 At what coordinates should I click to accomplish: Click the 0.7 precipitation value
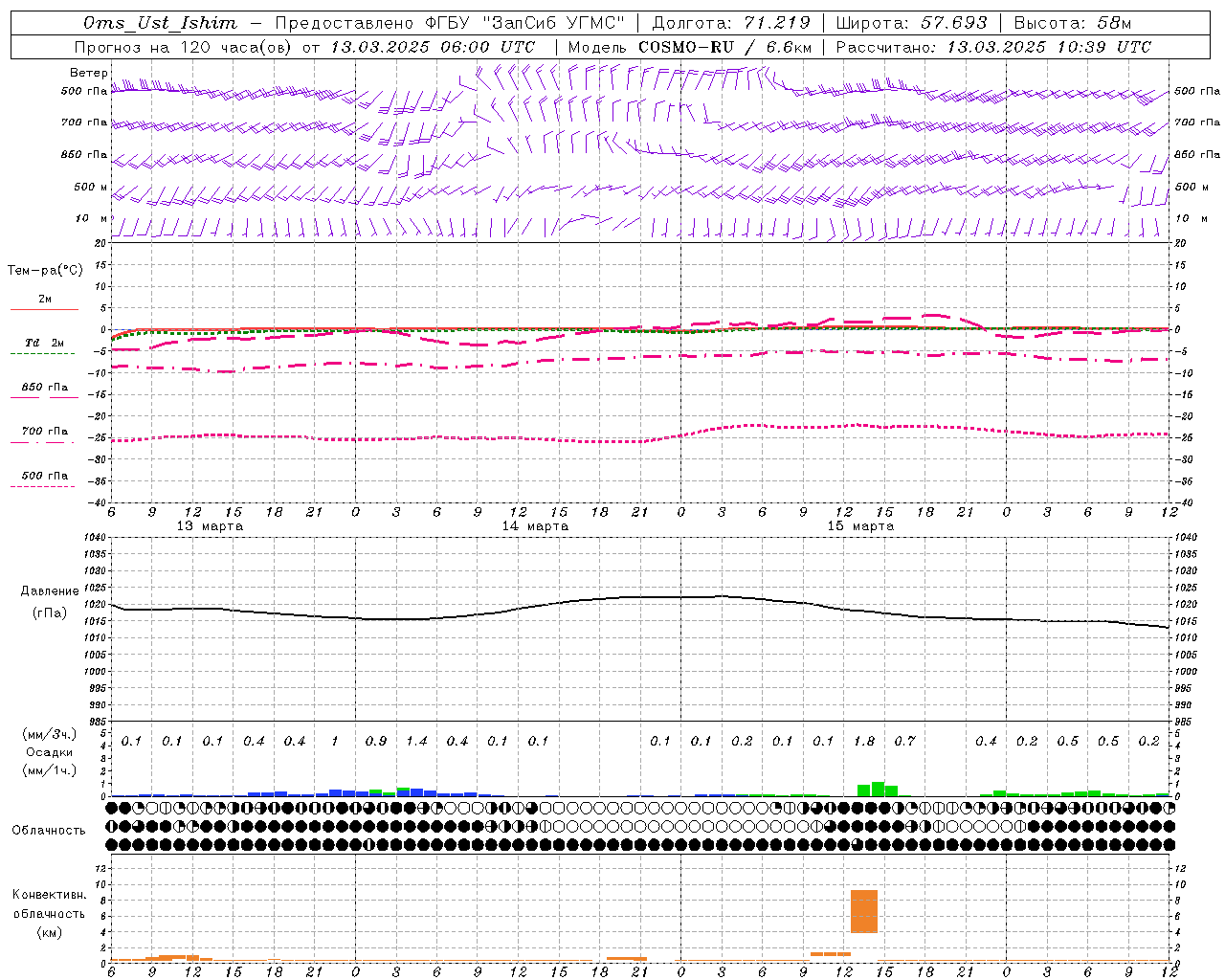pyautogui.click(x=904, y=742)
